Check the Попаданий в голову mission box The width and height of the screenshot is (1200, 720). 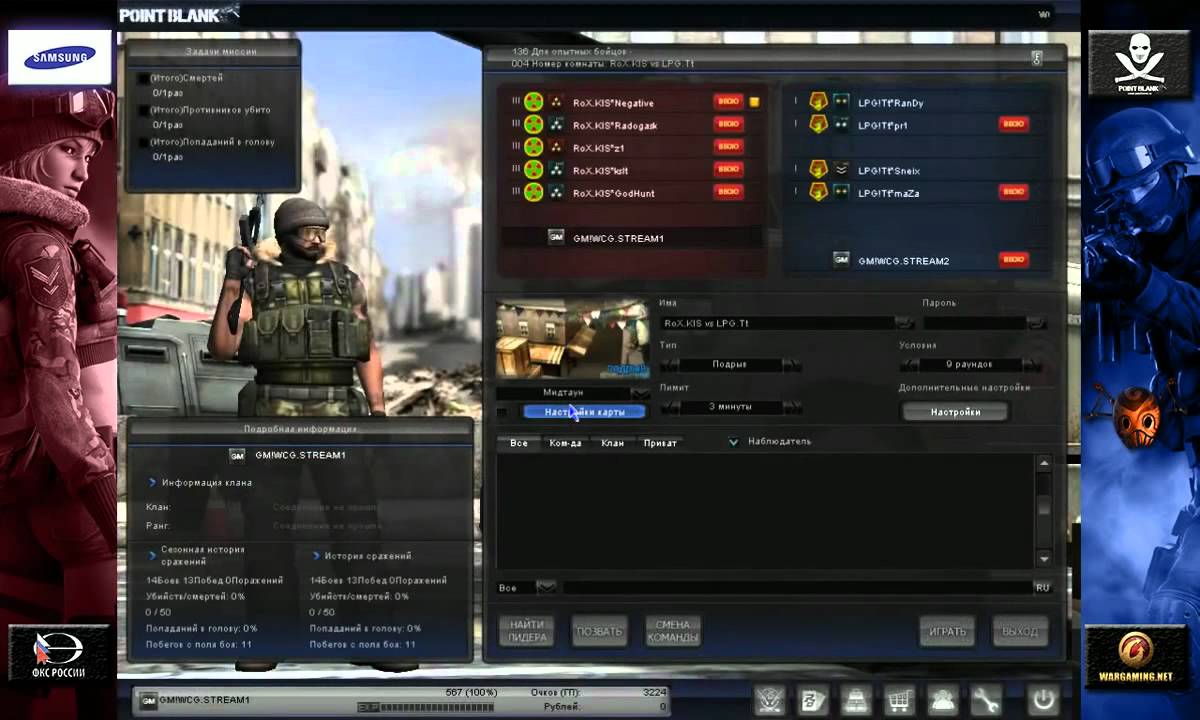(143, 142)
